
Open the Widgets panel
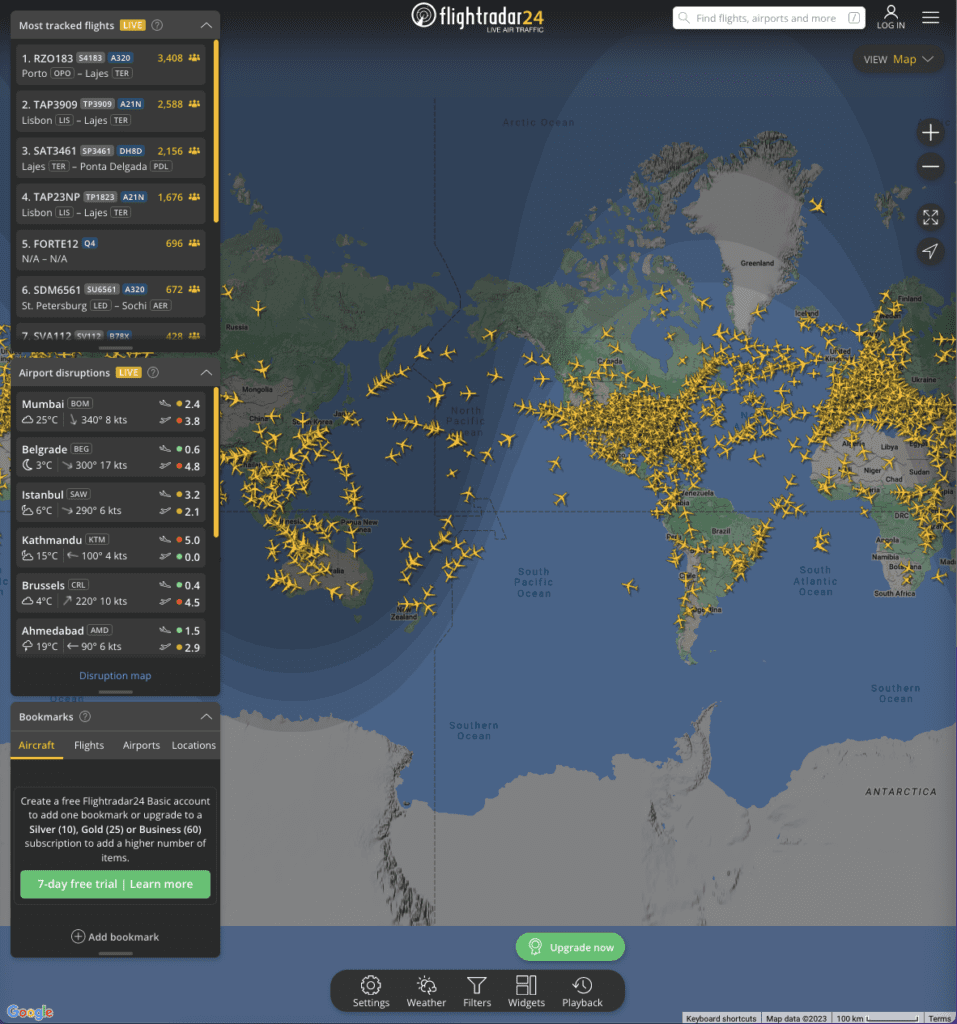pos(526,991)
